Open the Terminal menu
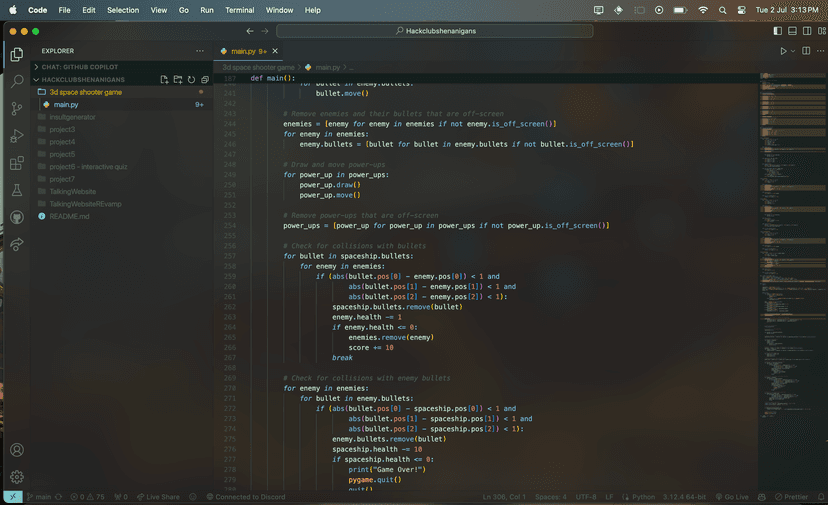 coord(239,9)
